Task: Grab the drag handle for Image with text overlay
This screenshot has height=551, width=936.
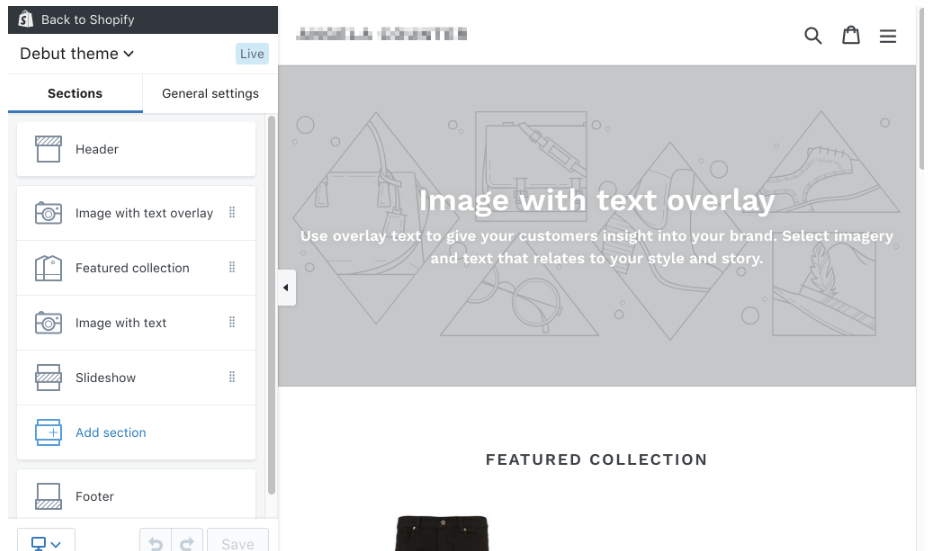Action: 232,213
